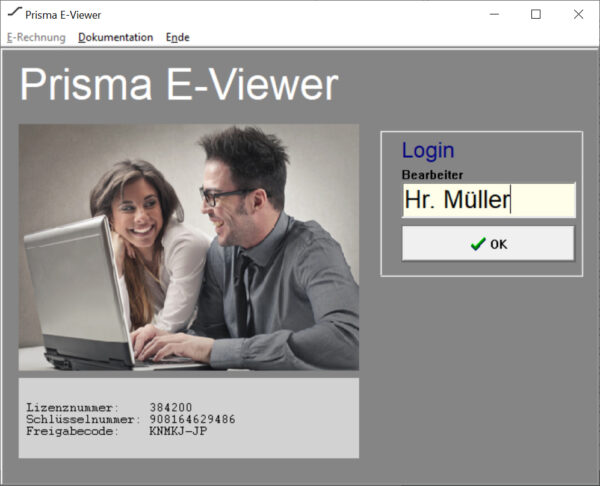Click the Login heading

pyautogui.click(x=428, y=150)
